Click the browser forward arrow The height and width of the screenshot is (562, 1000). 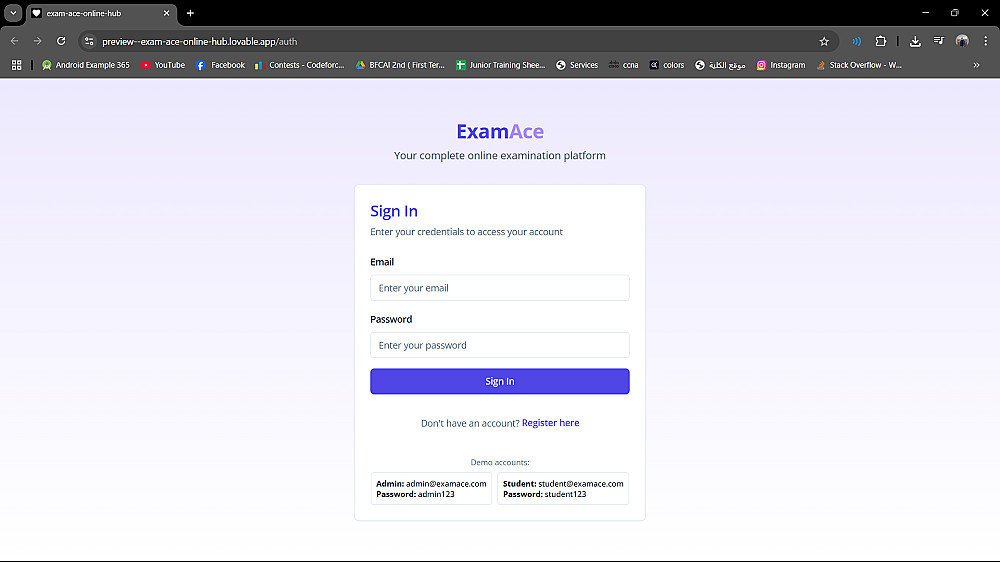[x=38, y=41]
